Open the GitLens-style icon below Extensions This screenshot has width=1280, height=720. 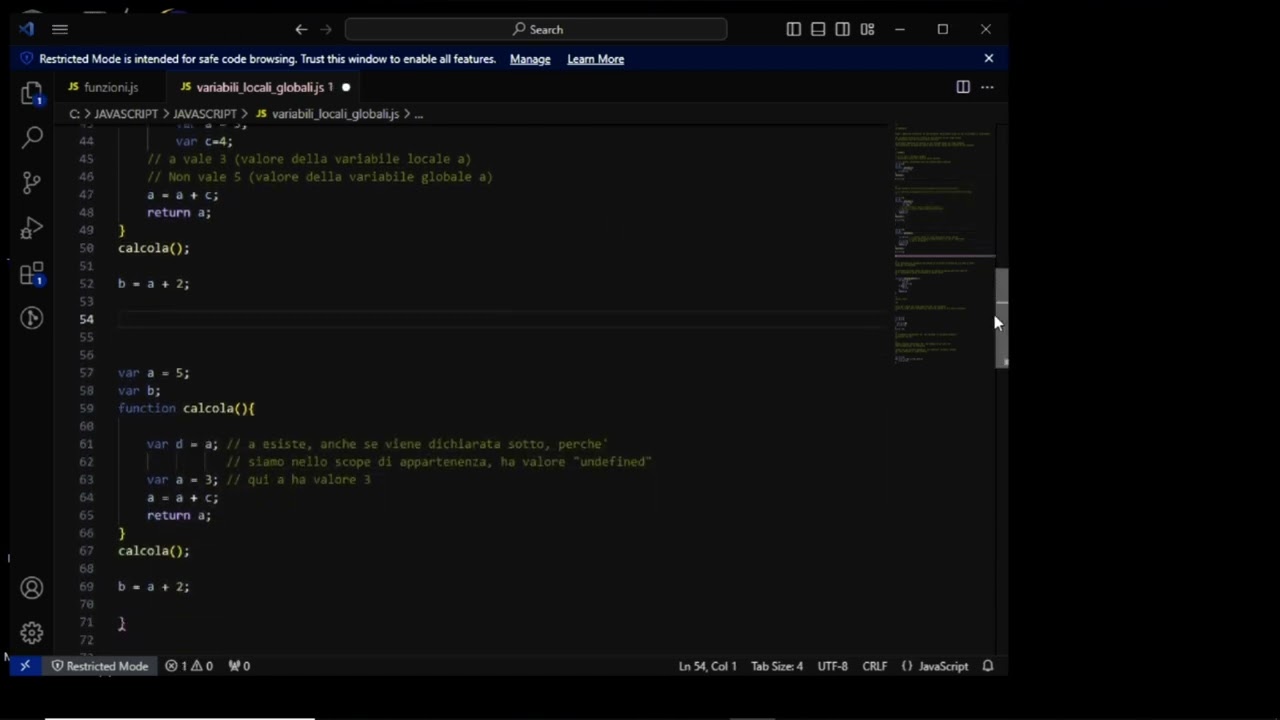tap(32, 318)
